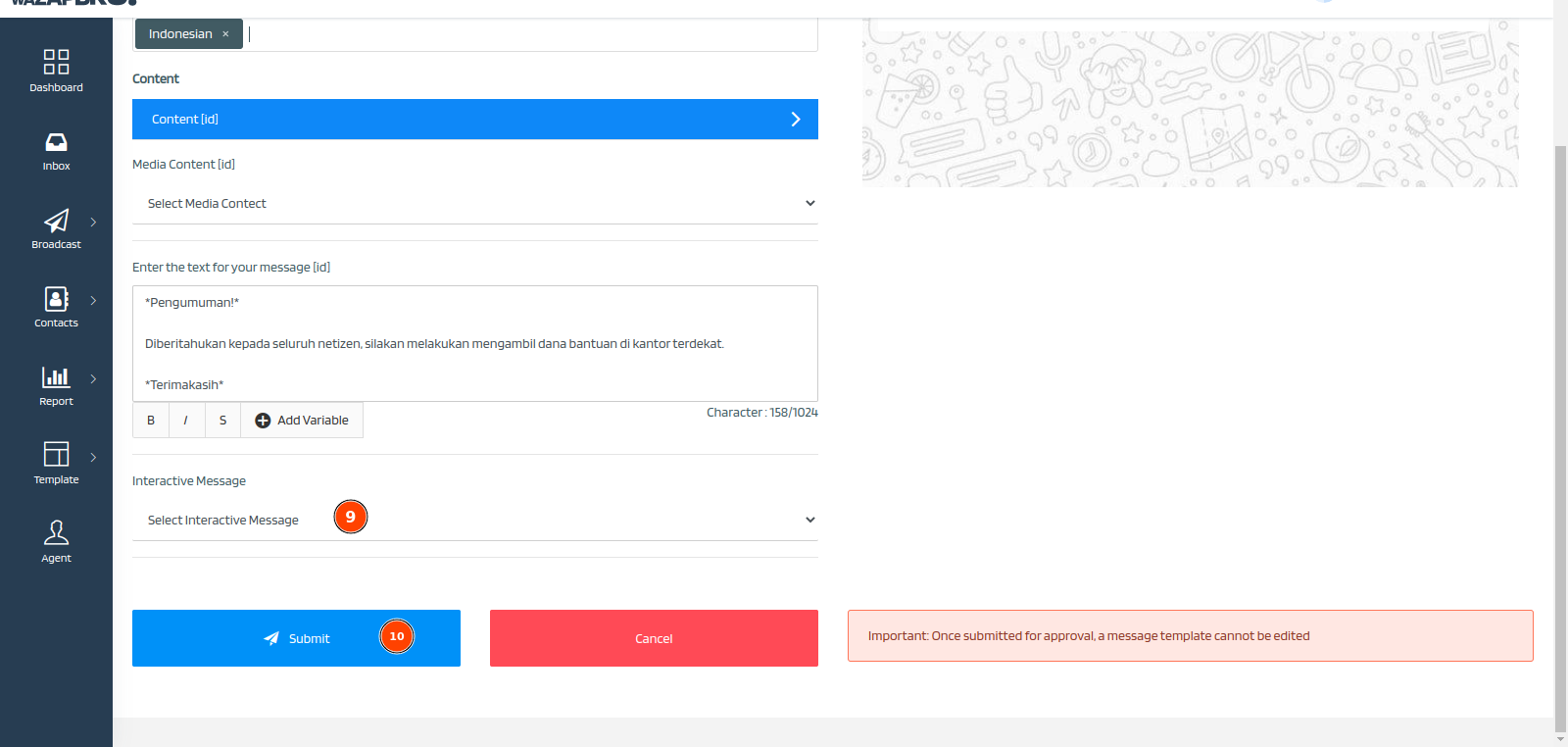The width and height of the screenshot is (1568, 747).
Task: Apply italic with the I formatting button
Action: point(186,420)
